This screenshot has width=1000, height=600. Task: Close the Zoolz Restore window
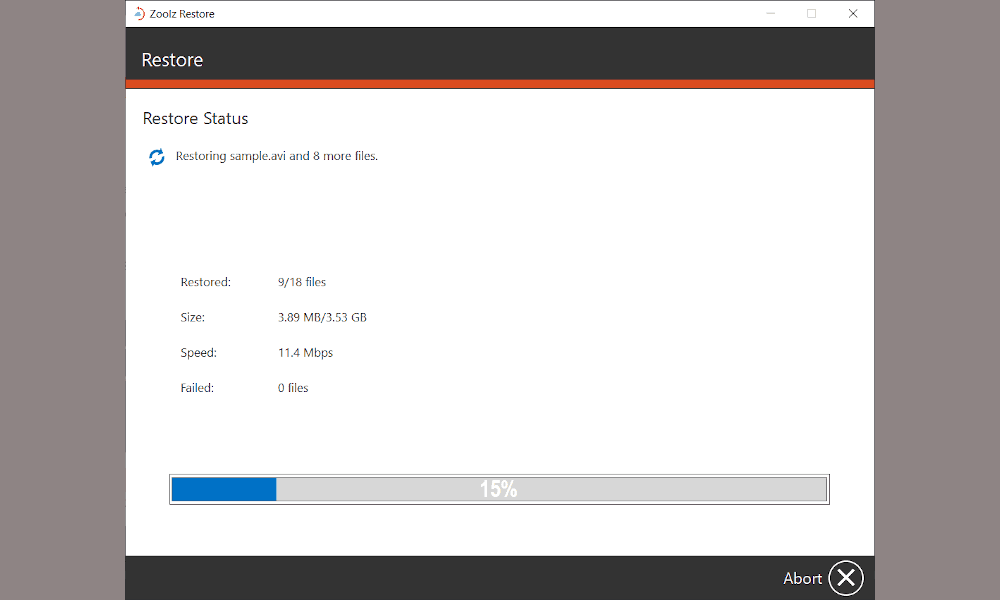(x=853, y=13)
